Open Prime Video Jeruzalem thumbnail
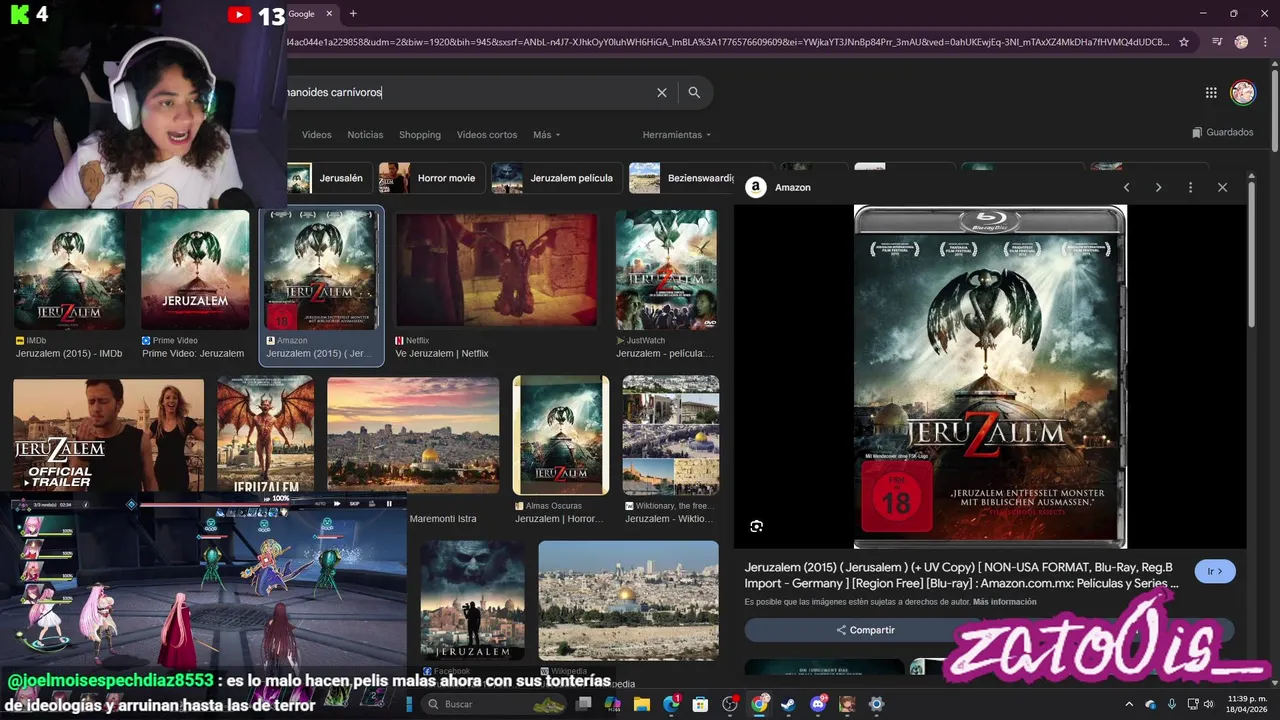The height and width of the screenshot is (720, 1280). pos(195,270)
